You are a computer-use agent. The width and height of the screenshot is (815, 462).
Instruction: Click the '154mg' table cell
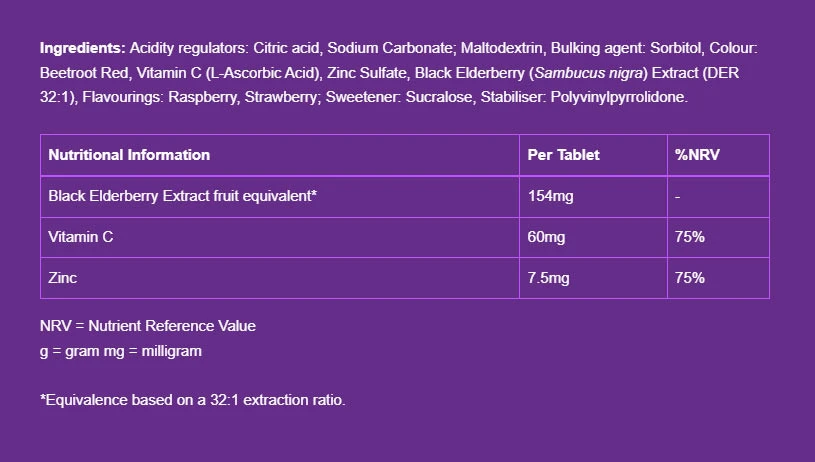click(x=551, y=196)
